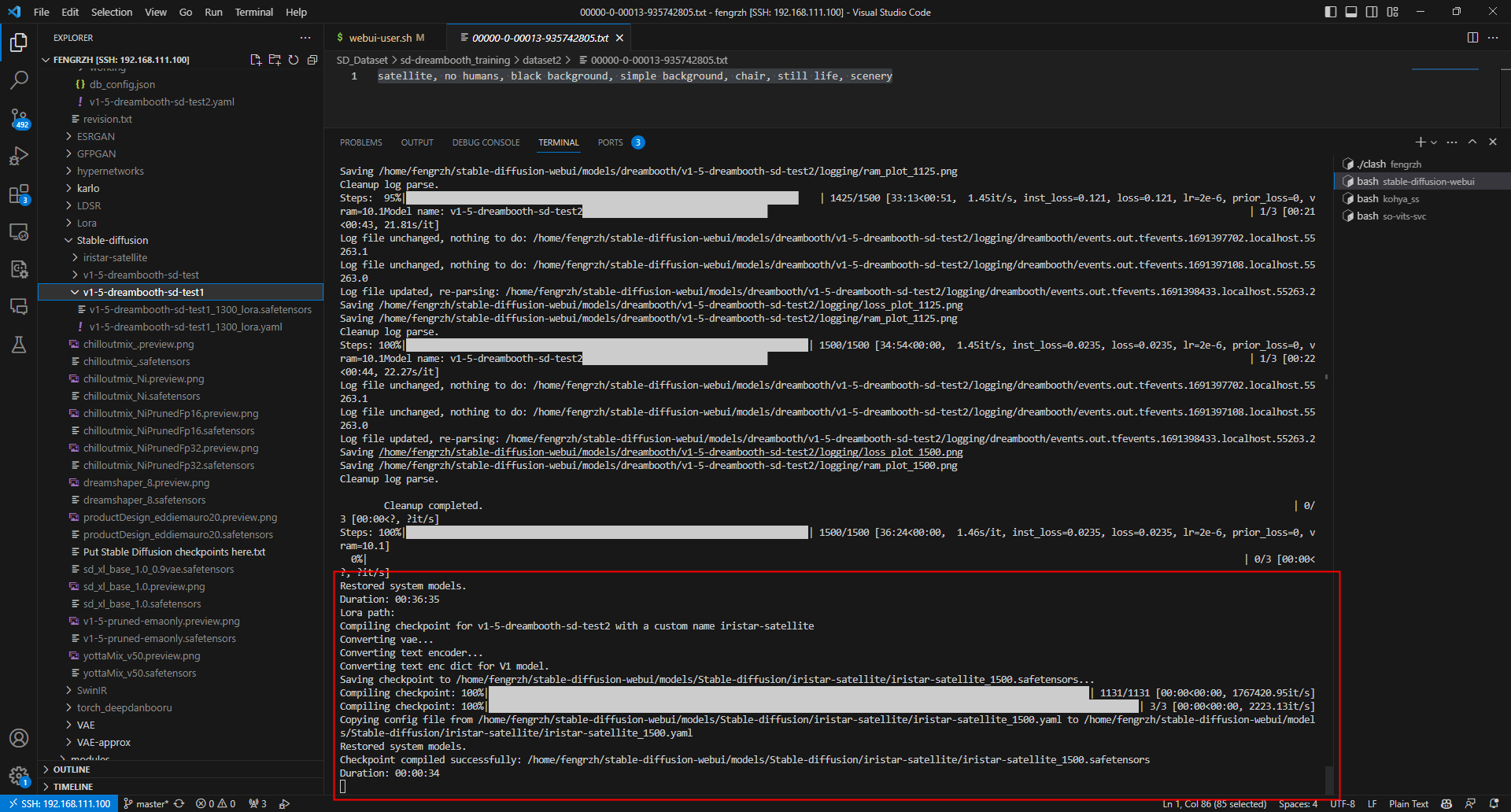The image size is (1511, 812).
Task: Open the Testing view
Action: [x=19, y=345]
